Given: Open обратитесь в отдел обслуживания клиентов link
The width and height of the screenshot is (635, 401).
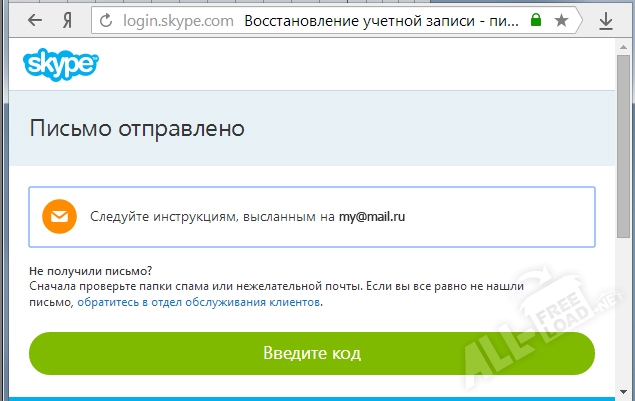Looking at the screenshot, I should 199,302.
